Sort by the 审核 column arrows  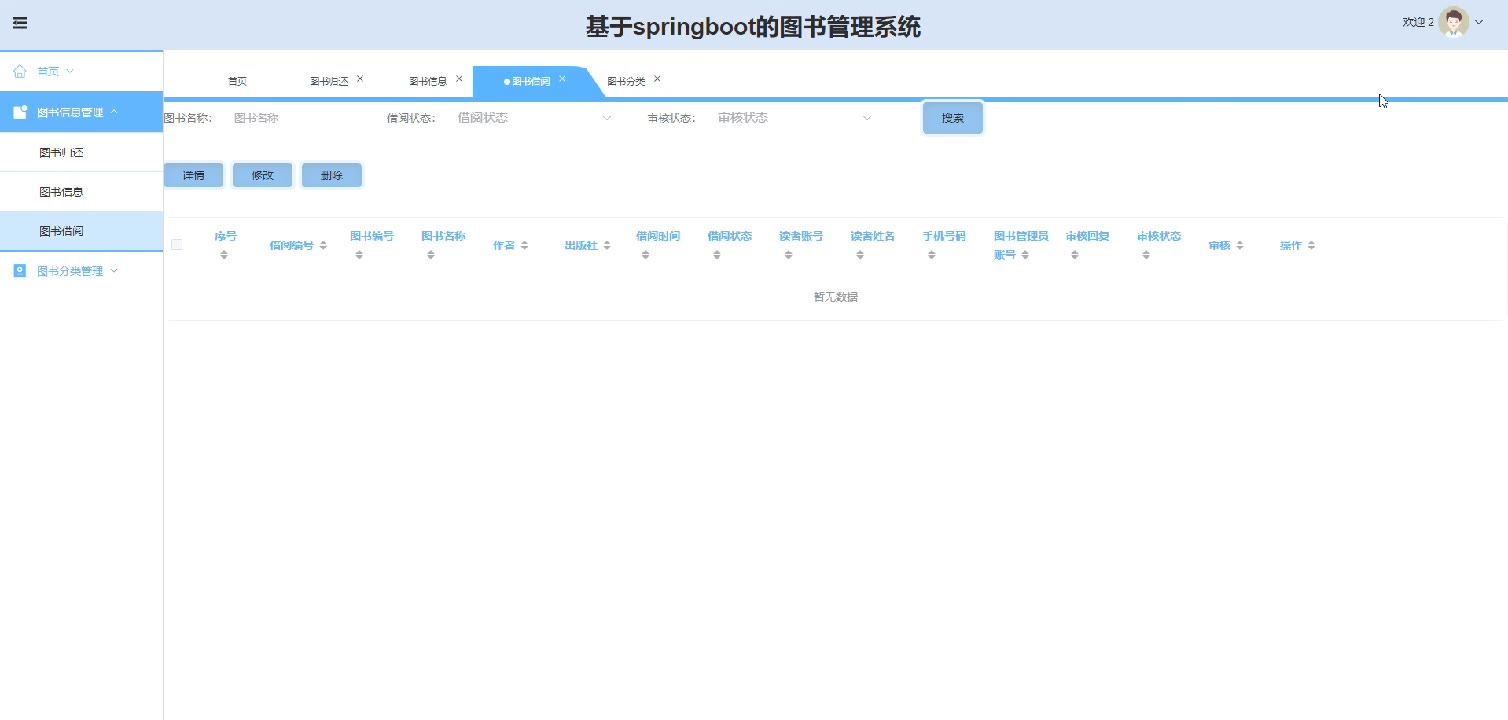click(x=1240, y=245)
